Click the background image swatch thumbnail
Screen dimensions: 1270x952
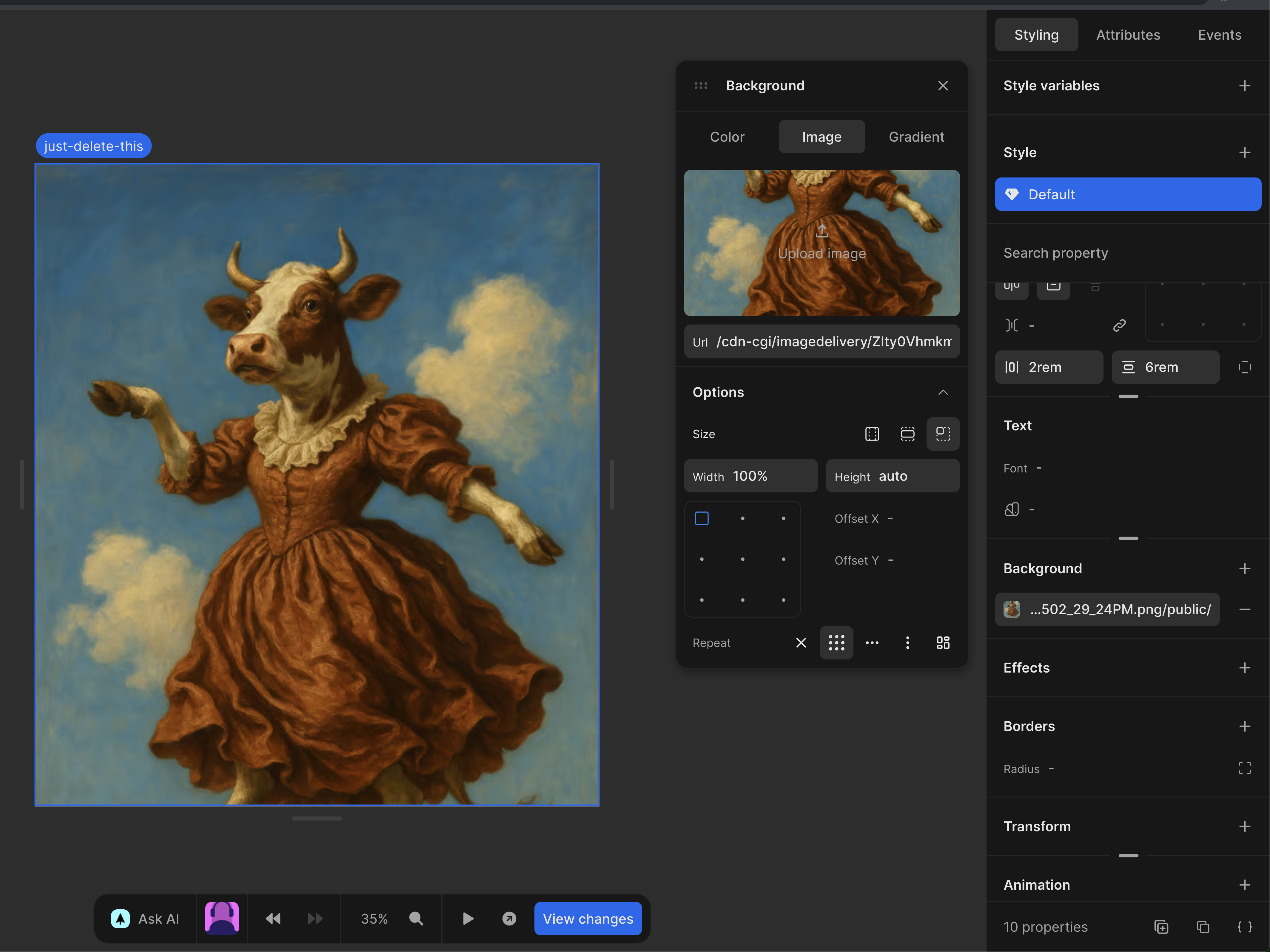click(x=1012, y=609)
